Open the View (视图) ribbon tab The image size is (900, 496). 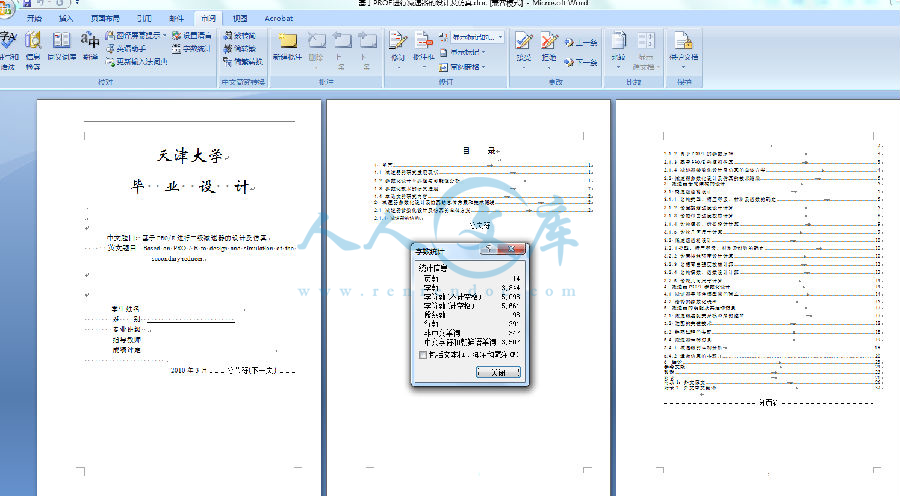[x=240, y=18]
